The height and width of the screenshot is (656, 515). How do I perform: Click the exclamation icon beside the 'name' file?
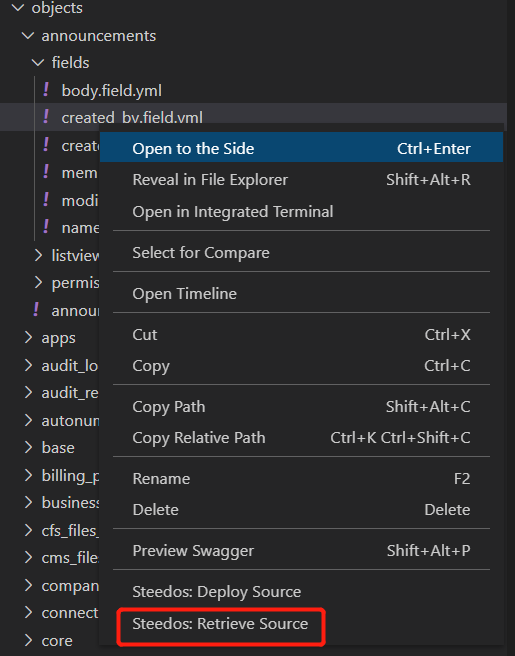coord(46,227)
